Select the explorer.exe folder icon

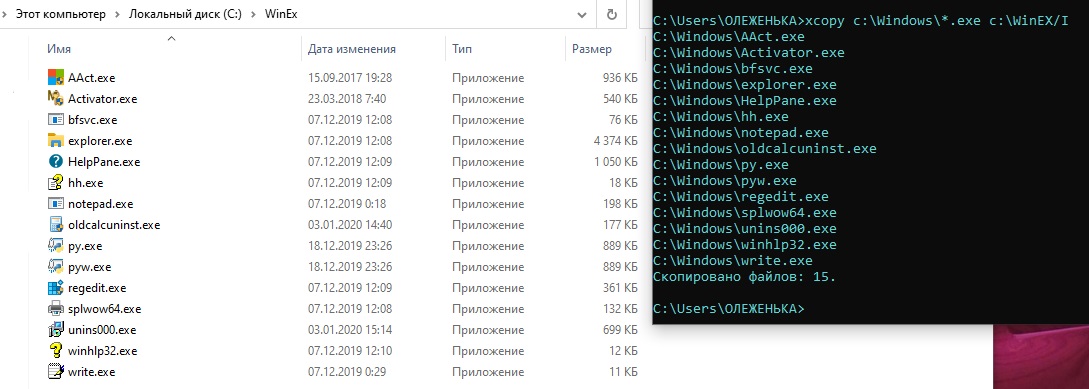click(56, 140)
